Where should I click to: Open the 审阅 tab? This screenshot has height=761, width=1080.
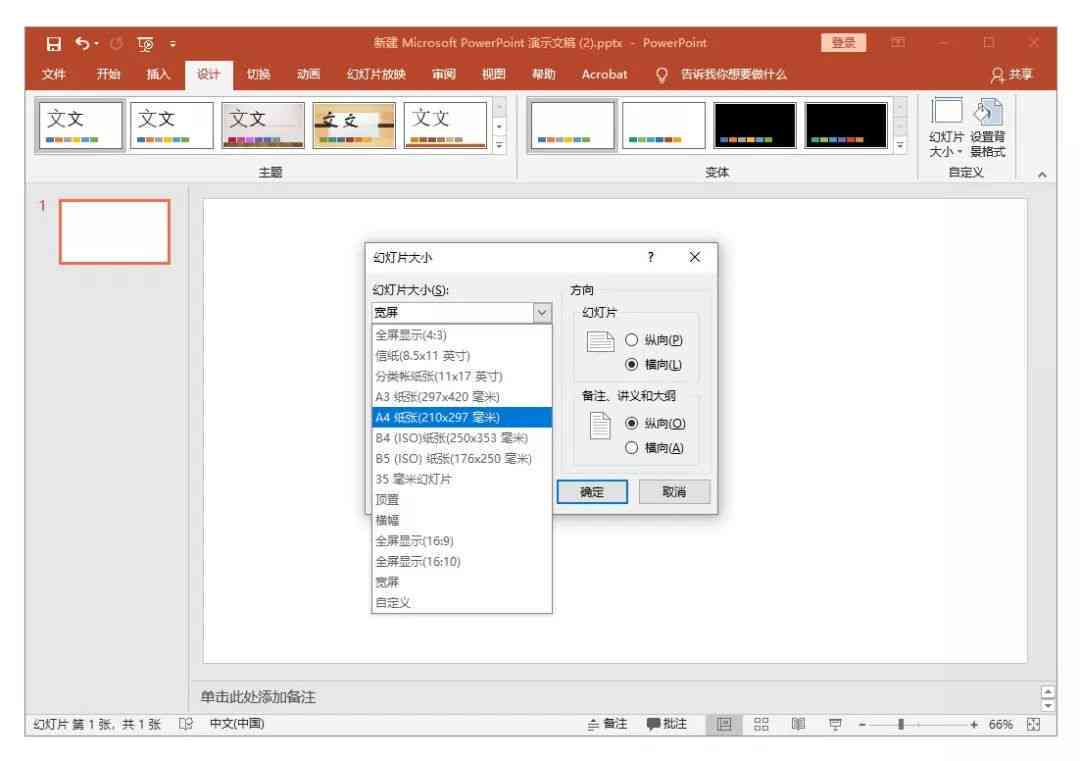click(x=444, y=74)
